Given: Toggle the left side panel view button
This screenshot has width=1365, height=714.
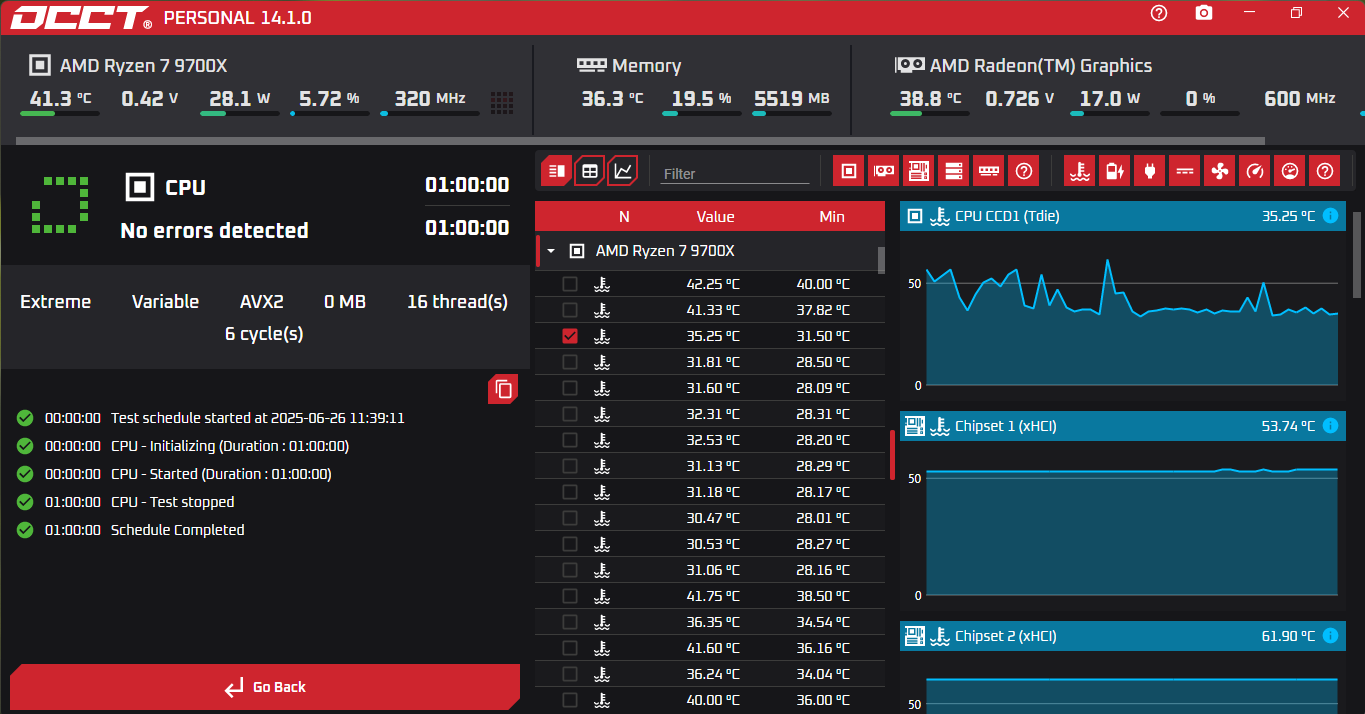Looking at the screenshot, I should point(557,171).
